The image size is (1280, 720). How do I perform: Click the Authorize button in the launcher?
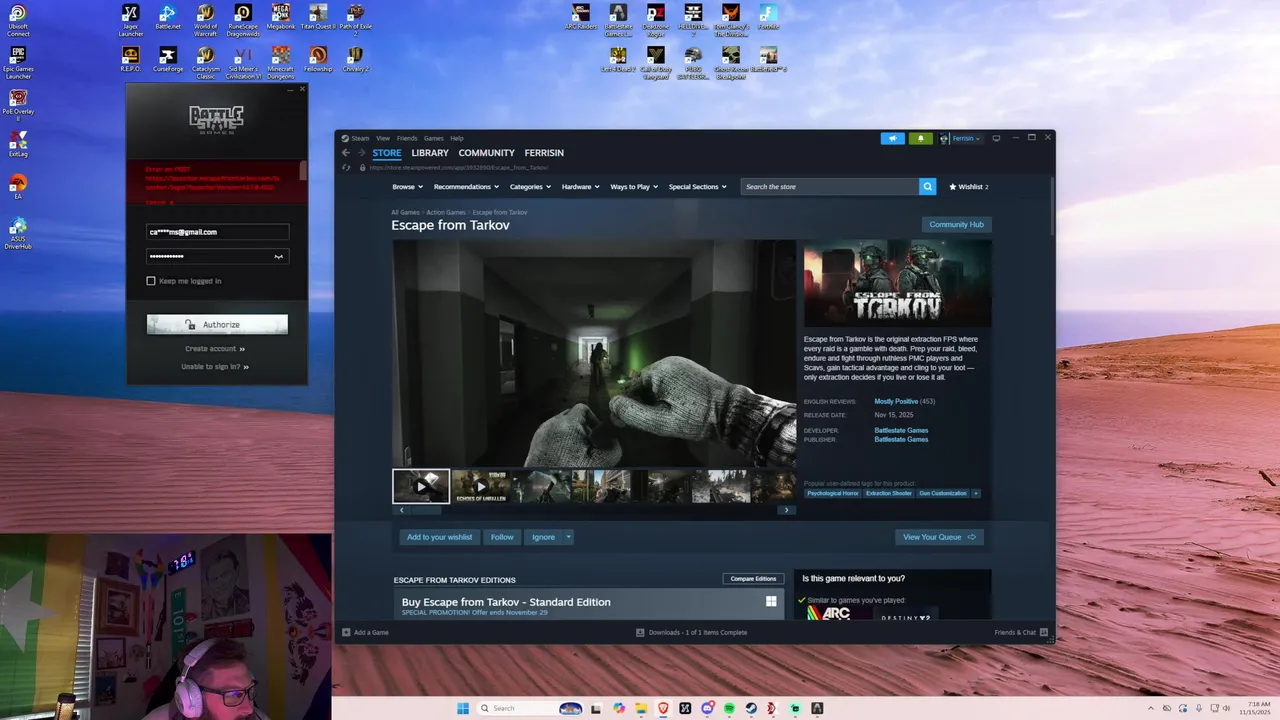point(217,324)
